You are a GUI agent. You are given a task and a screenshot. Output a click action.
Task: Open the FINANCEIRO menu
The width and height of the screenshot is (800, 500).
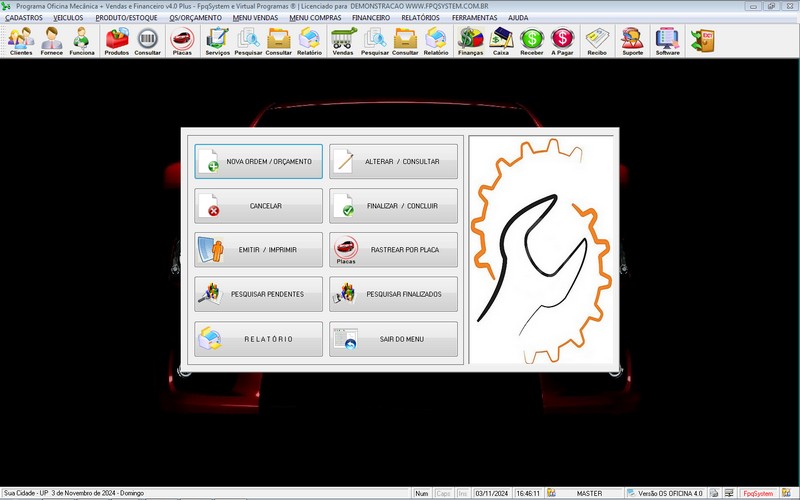(371, 17)
